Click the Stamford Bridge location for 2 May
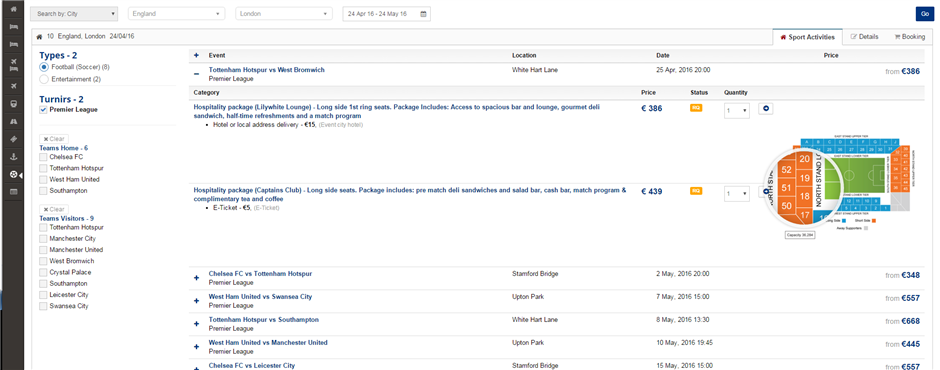 click(x=535, y=273)
